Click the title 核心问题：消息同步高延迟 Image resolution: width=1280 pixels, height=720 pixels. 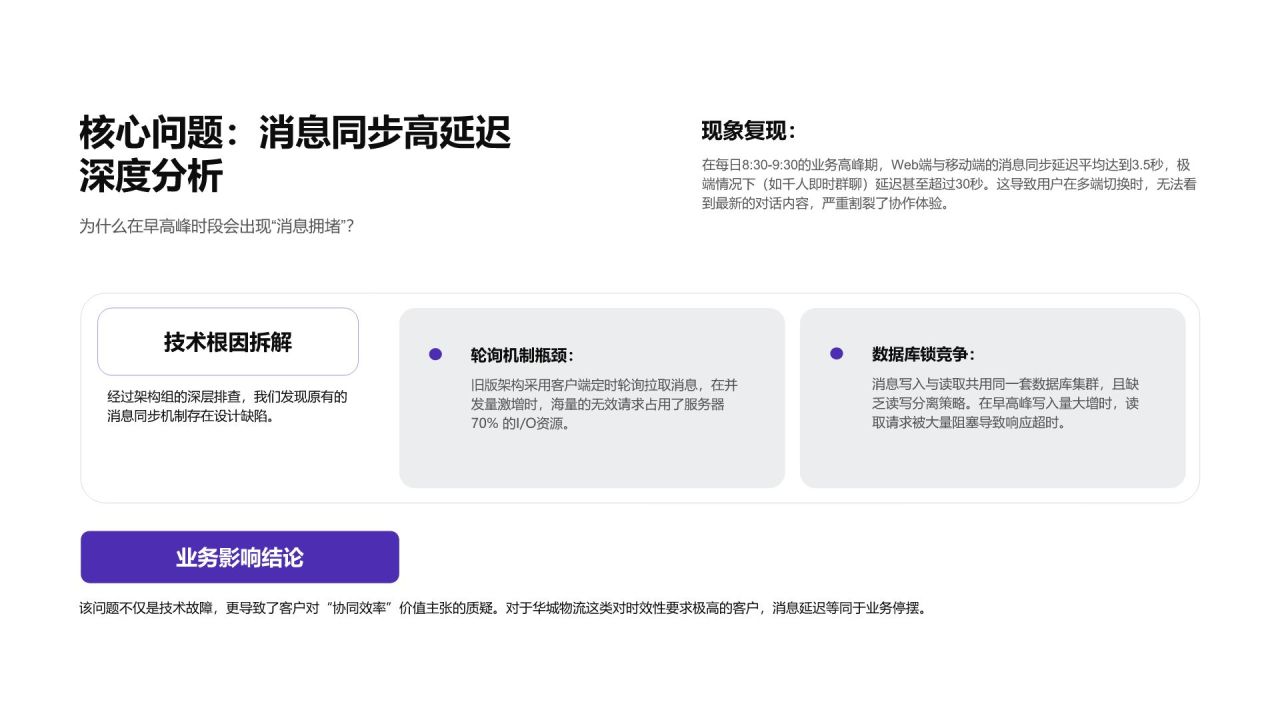295,132
